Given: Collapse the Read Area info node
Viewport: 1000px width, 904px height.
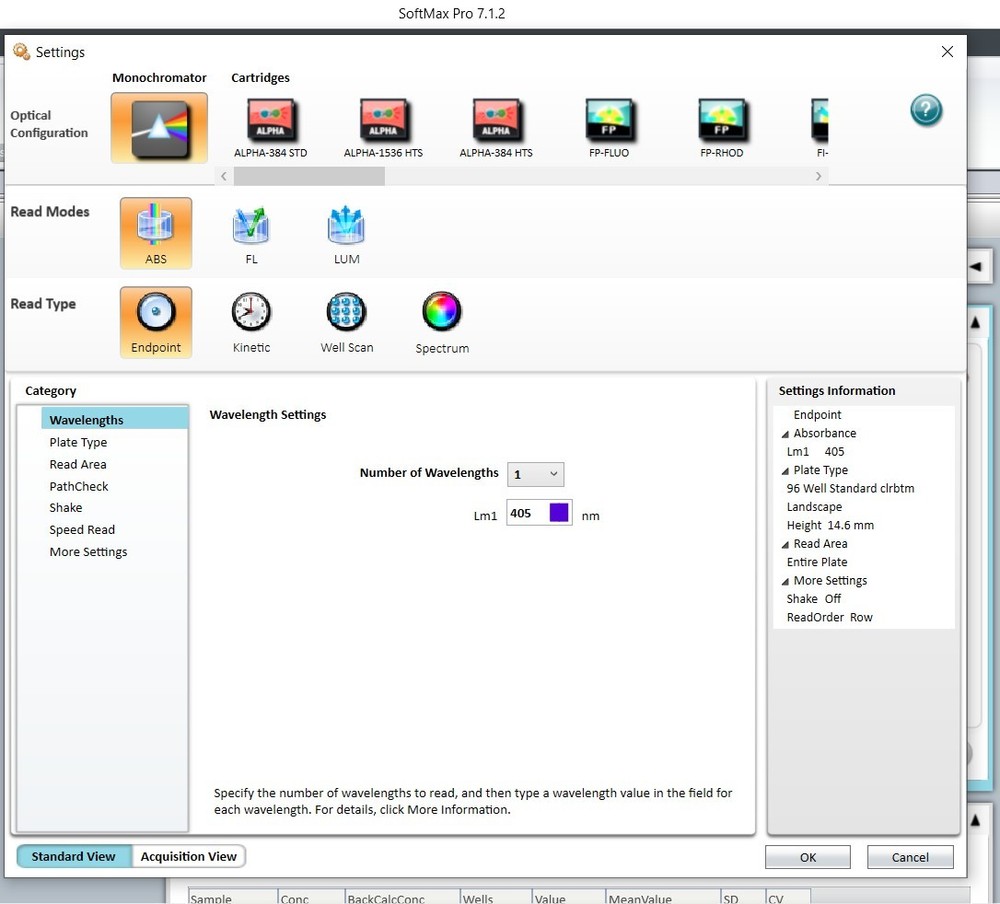Looking at the screenshot, I should pos(785,545).
